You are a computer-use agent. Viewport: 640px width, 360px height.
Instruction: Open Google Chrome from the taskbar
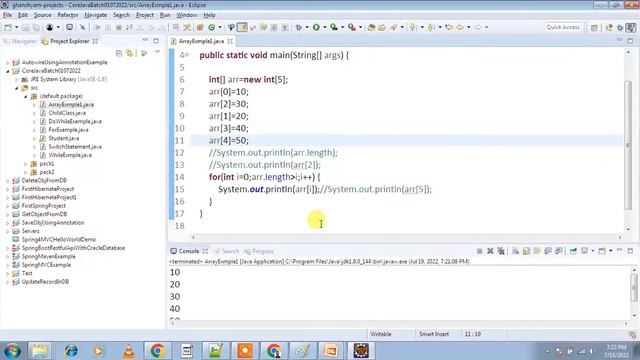point(157,351)
